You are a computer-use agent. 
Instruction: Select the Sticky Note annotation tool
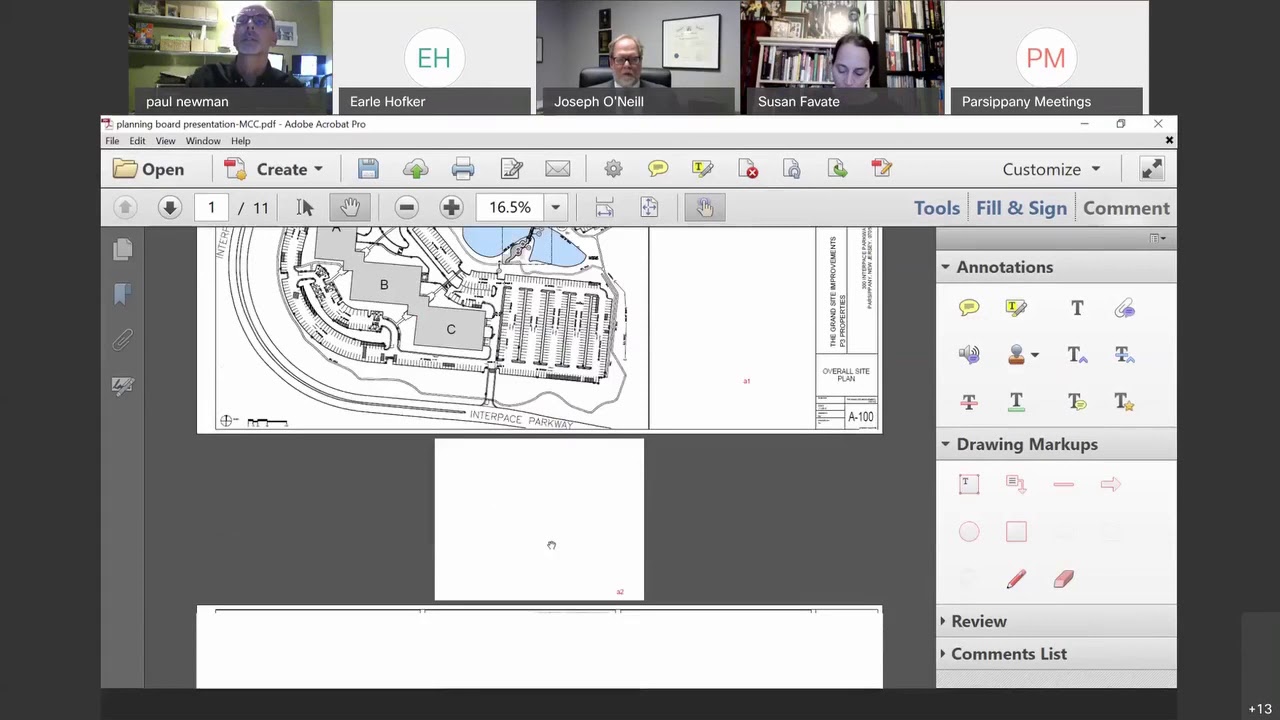[969, 308]
